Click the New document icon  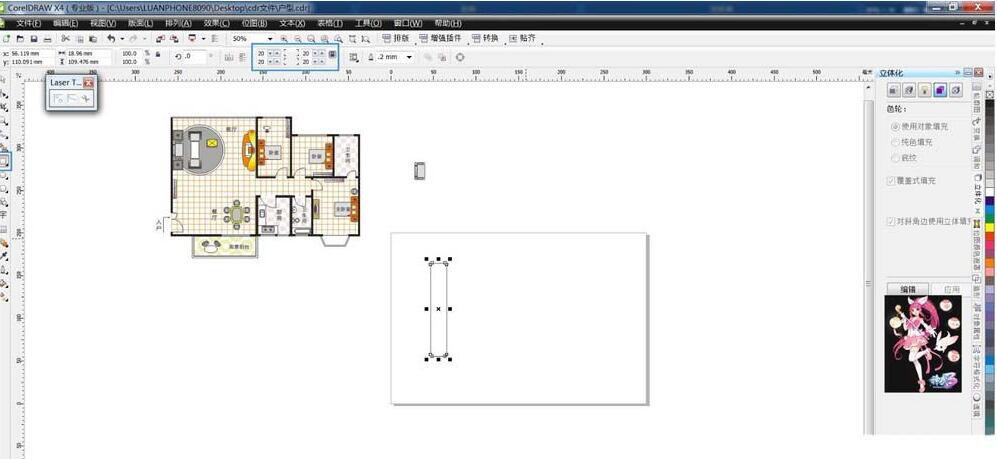[x=6, y=39]
